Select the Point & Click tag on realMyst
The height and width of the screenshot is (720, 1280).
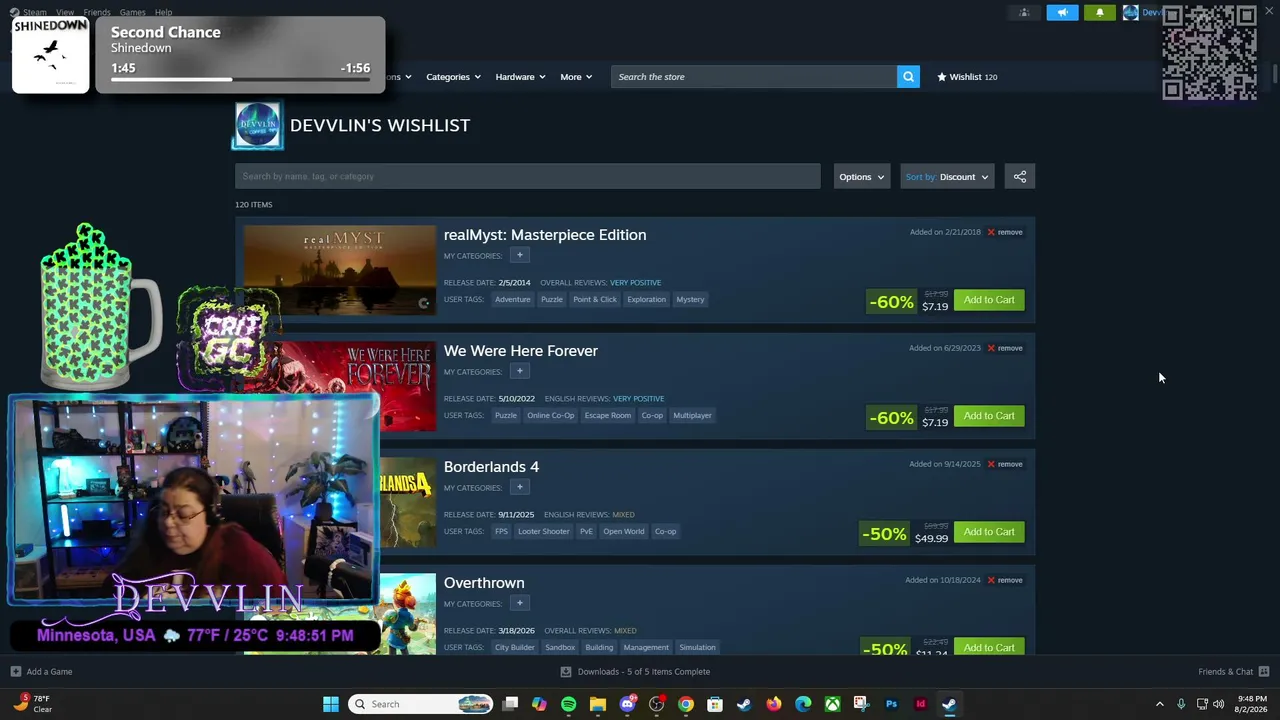595,299
